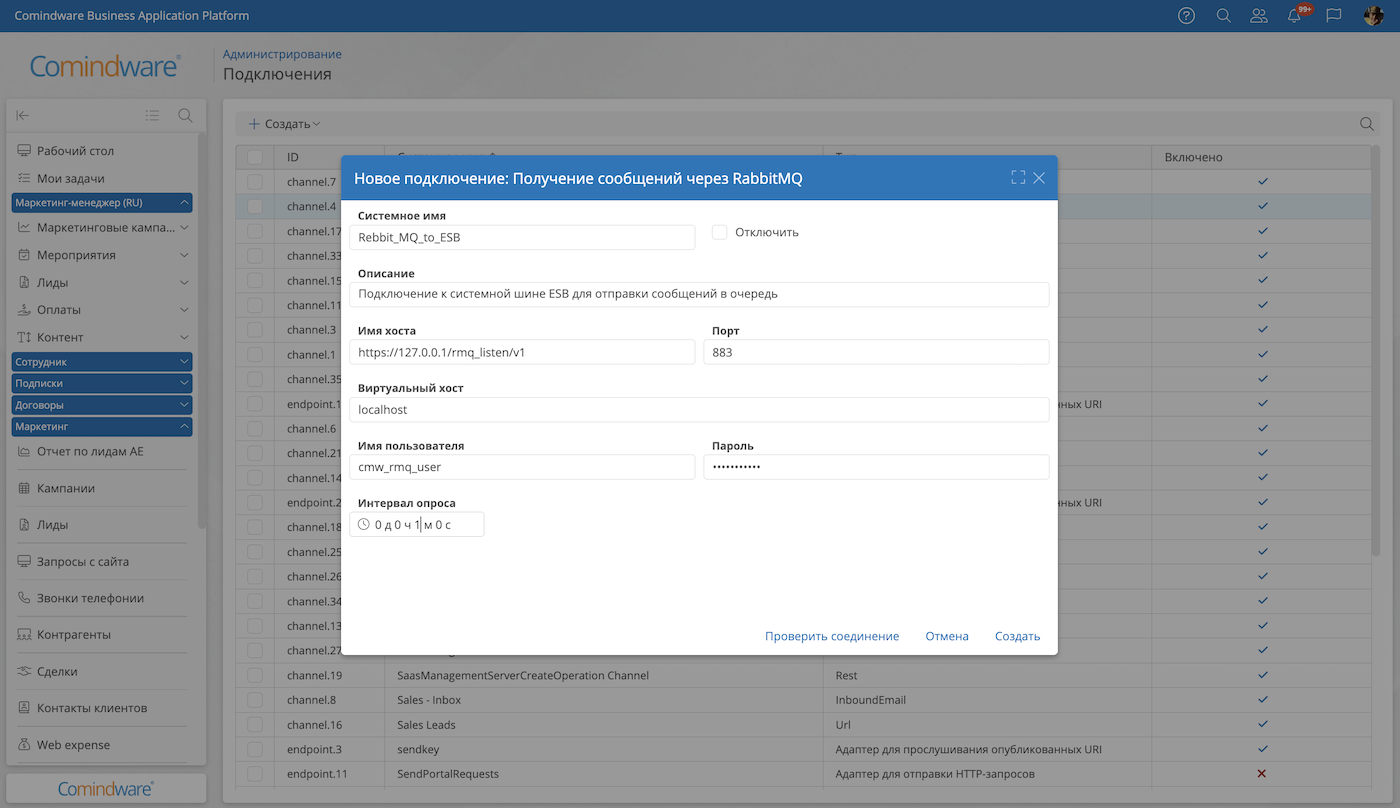Click the Проверить соединение button
The width and height of the screenshot is (1400, 808).
[832, 636]
